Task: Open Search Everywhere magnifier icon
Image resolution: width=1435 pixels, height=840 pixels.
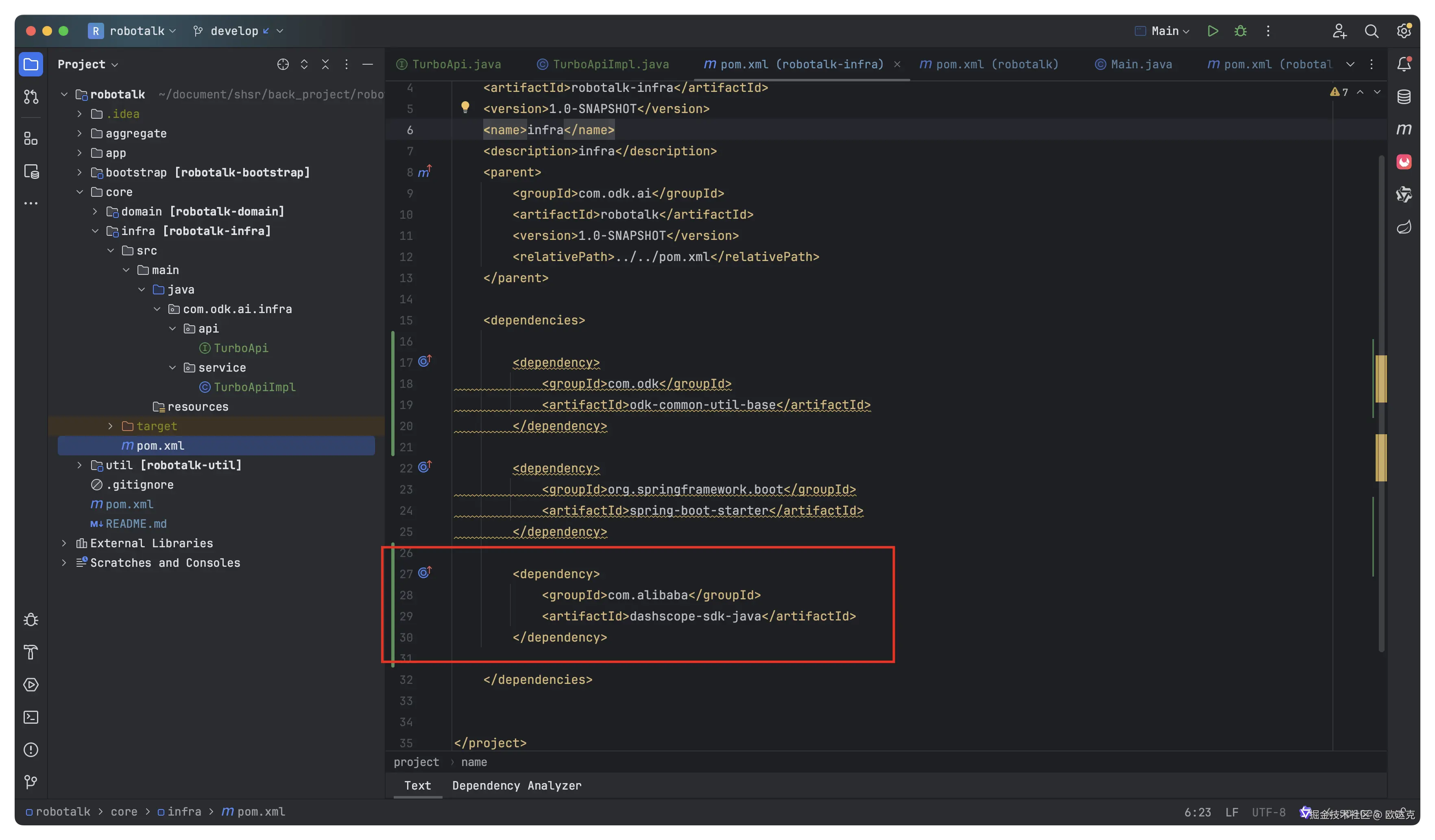Action: pyautogui.click(x=1371, y=31)
